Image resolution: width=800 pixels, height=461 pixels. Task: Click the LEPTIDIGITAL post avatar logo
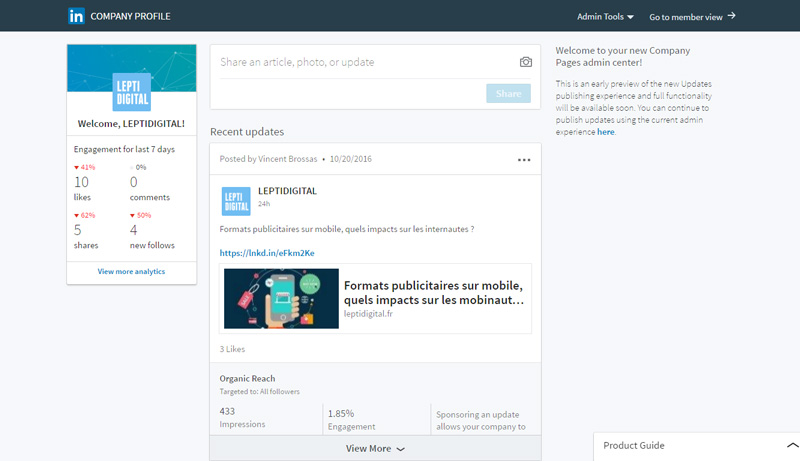tap(236, 201)
